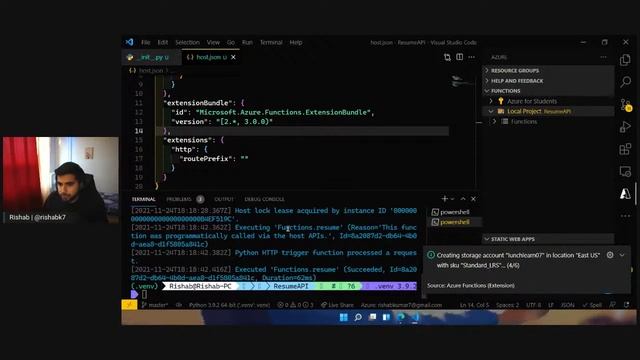Collapse the Functions section

[x=548, y=91]
